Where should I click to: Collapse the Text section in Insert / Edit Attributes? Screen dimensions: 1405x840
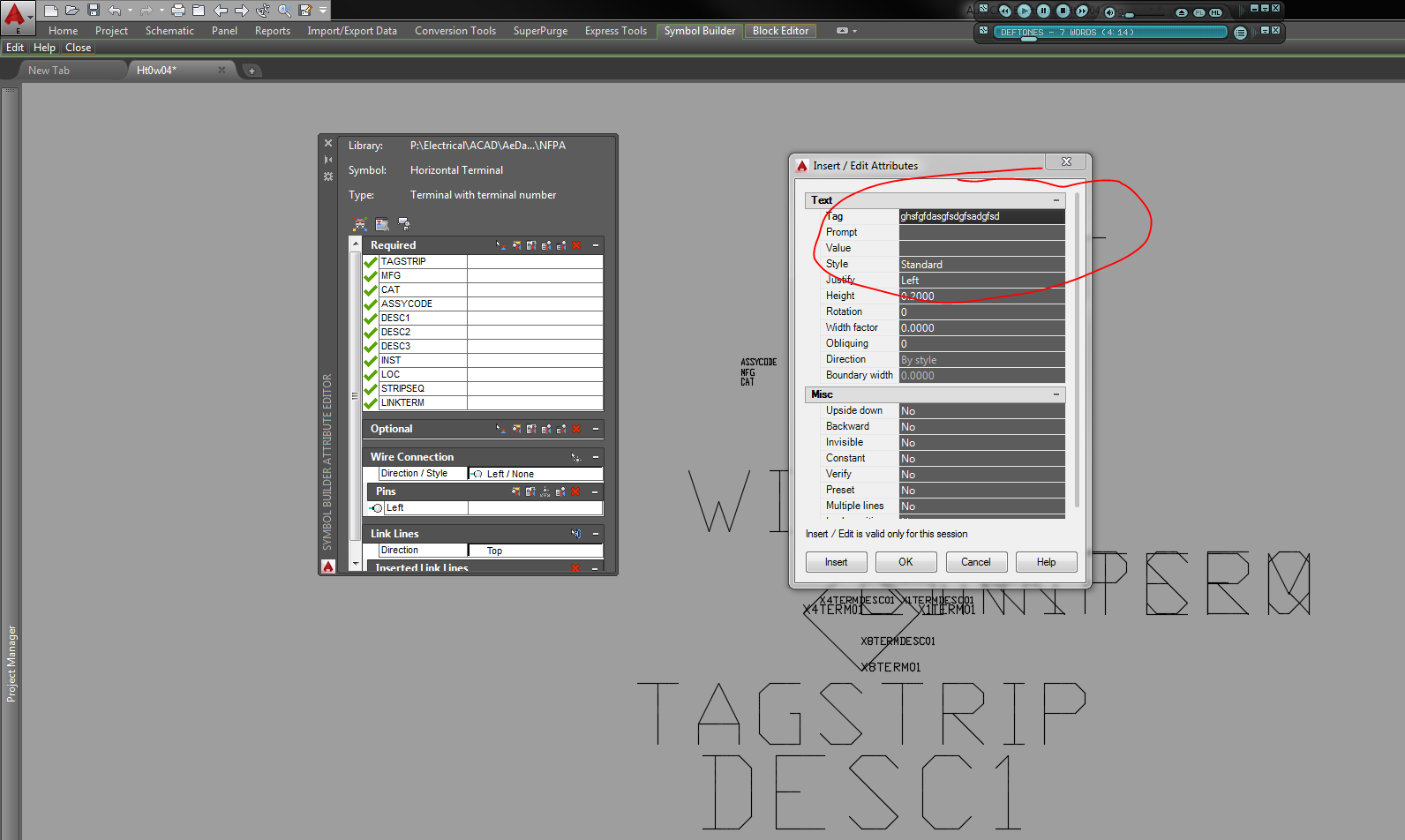(1056, 200)
